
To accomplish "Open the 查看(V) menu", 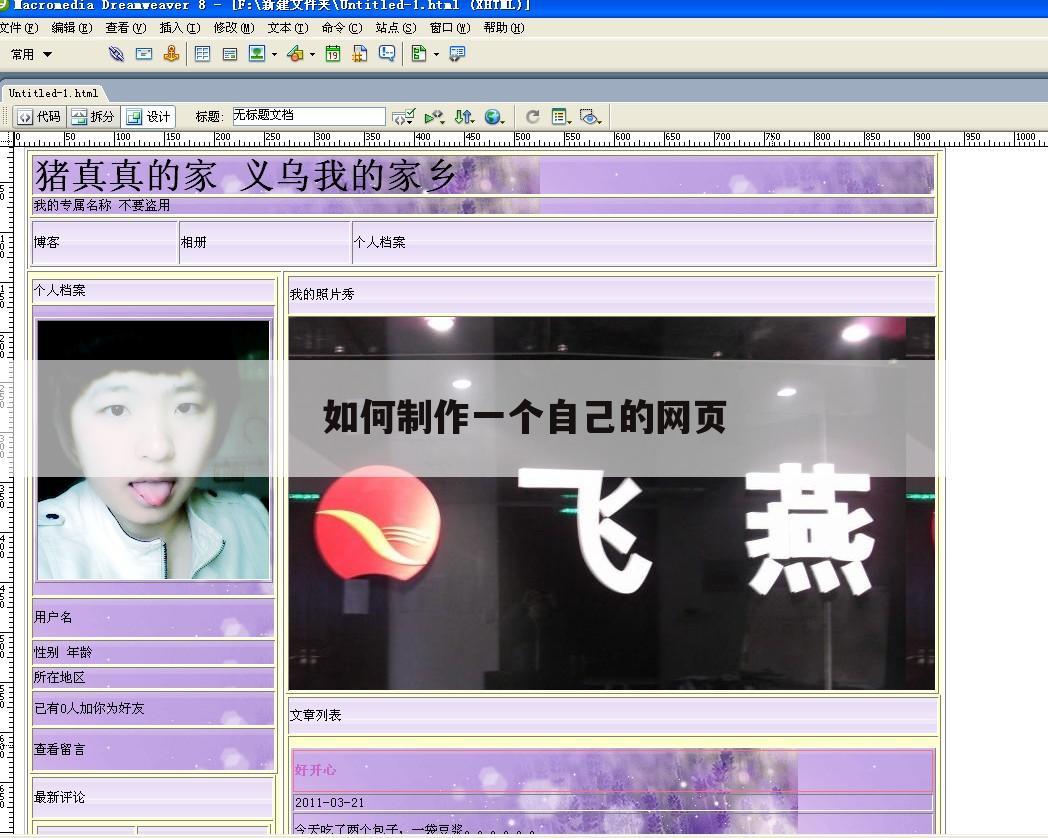I will coord(126,28).
